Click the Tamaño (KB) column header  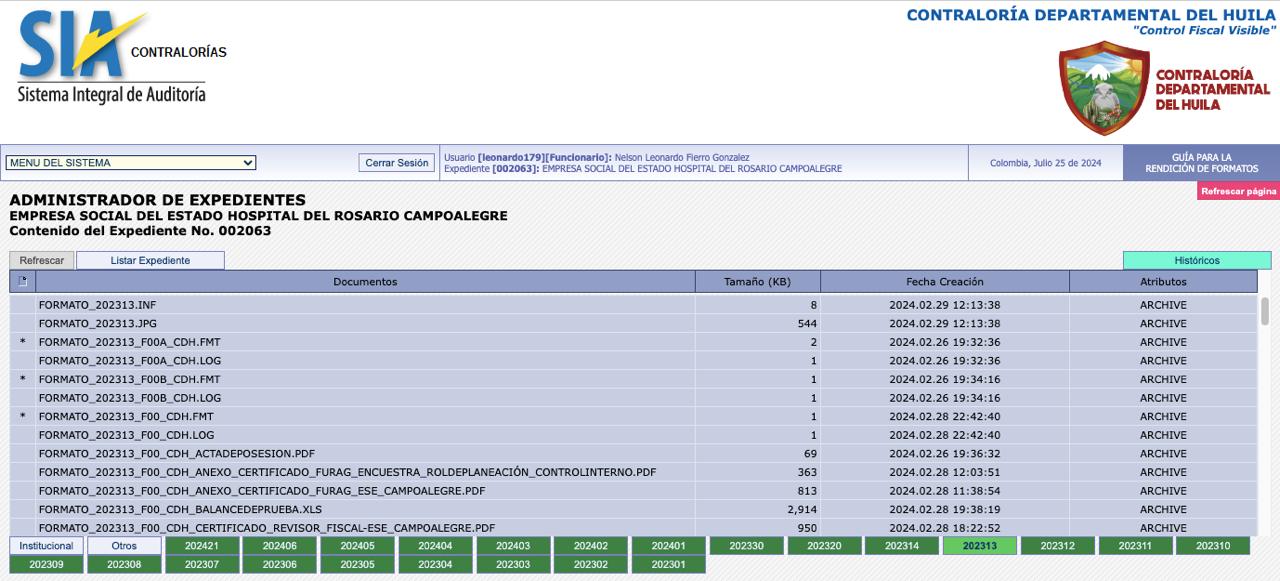[758, 282]
